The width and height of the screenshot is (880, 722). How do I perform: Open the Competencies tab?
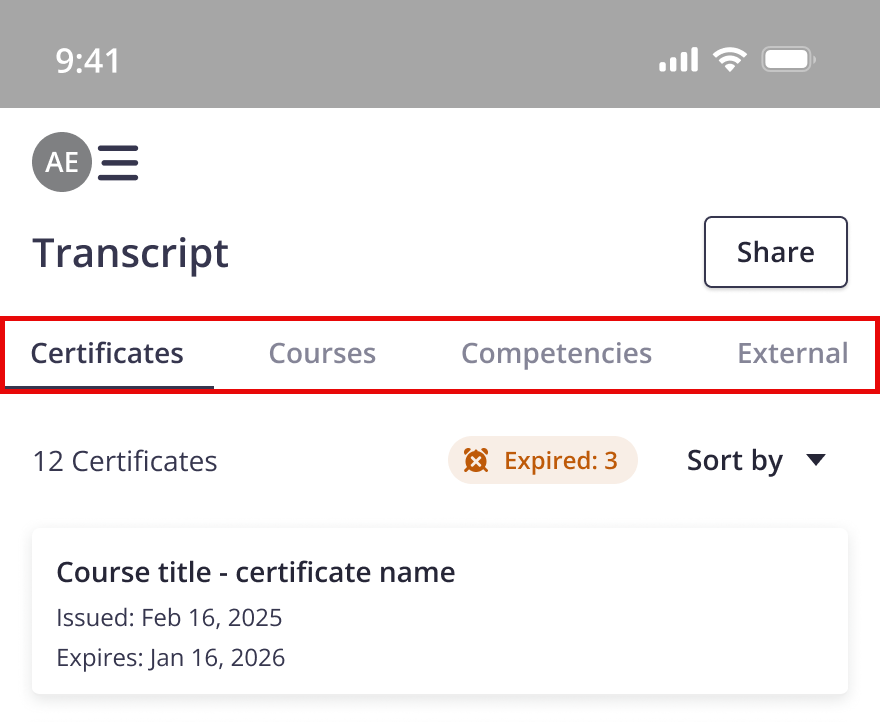556,353
